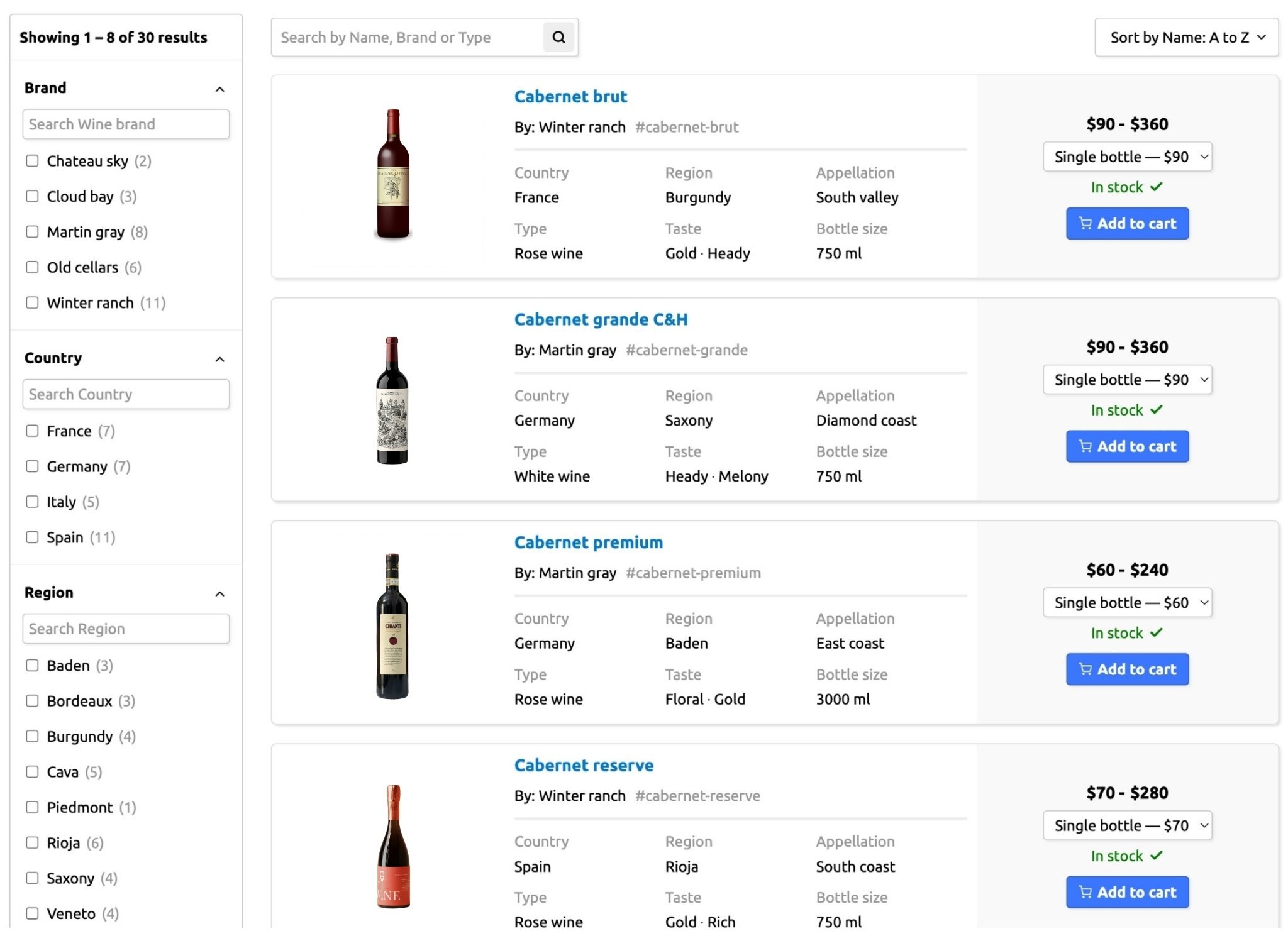Open Cabernet grande bottle quantity dropdown
1288x936 pixels.
pos(1126,380)
